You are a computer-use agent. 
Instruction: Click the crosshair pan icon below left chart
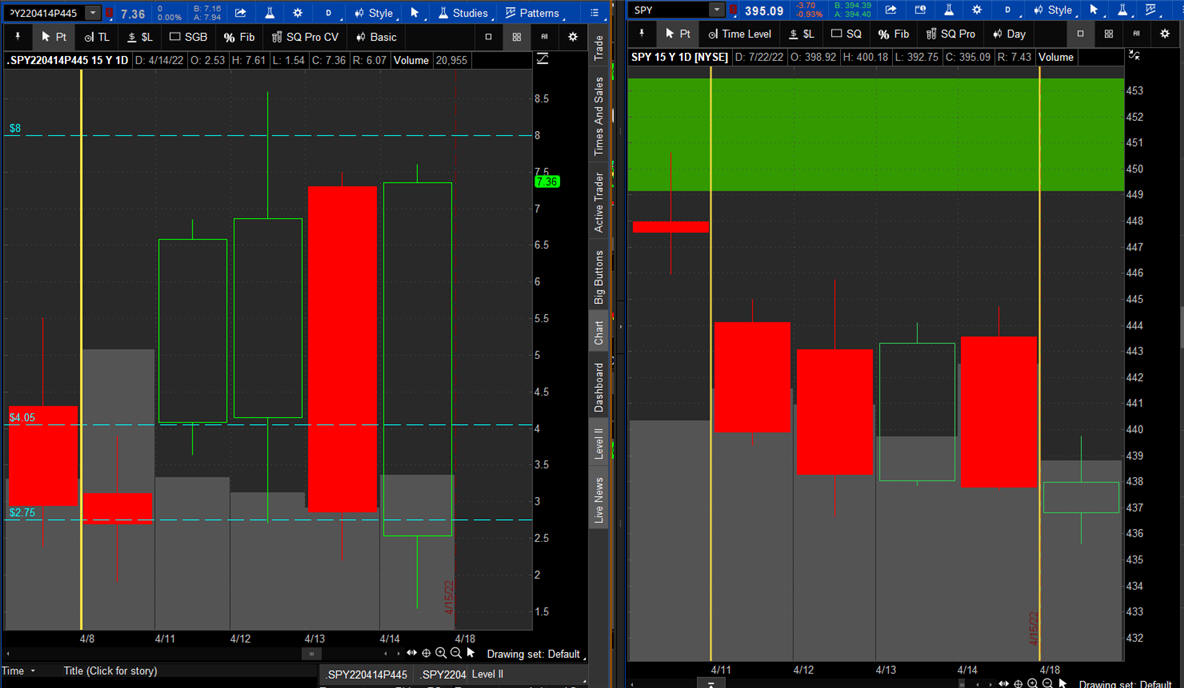tap(426, 653)
